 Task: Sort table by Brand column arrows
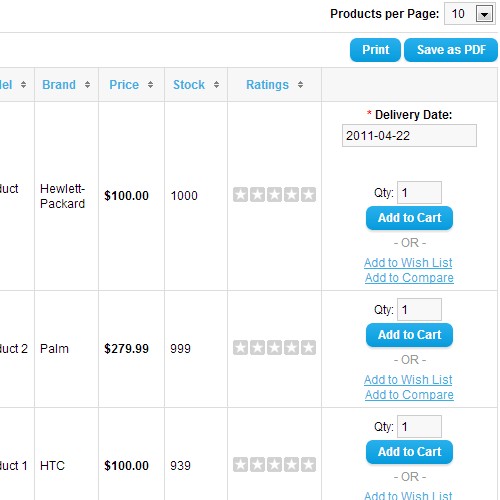click(x=87, y=85)
